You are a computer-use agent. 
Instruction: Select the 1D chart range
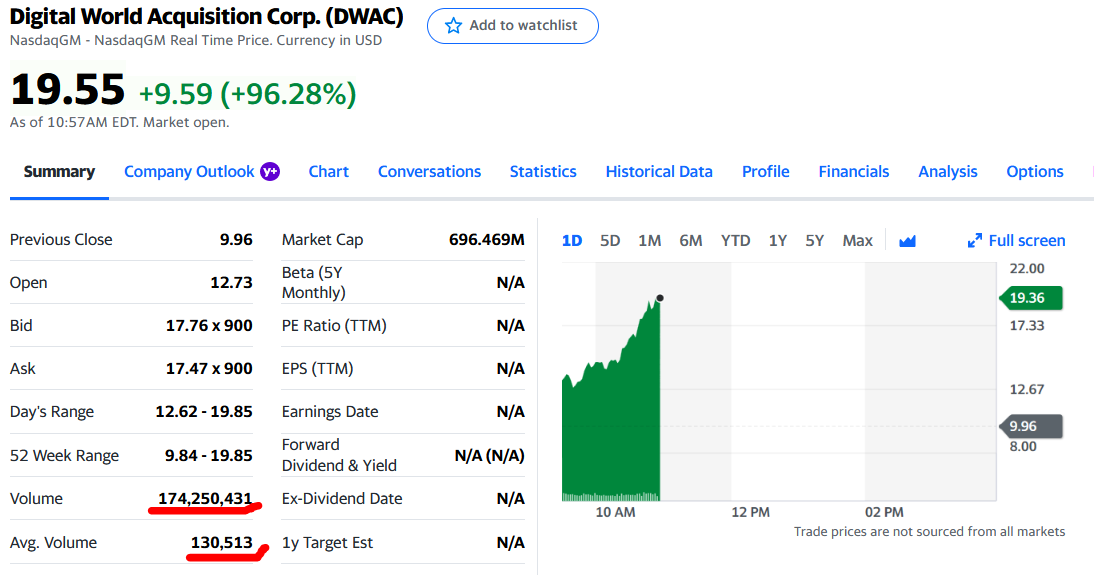(572, 241)
